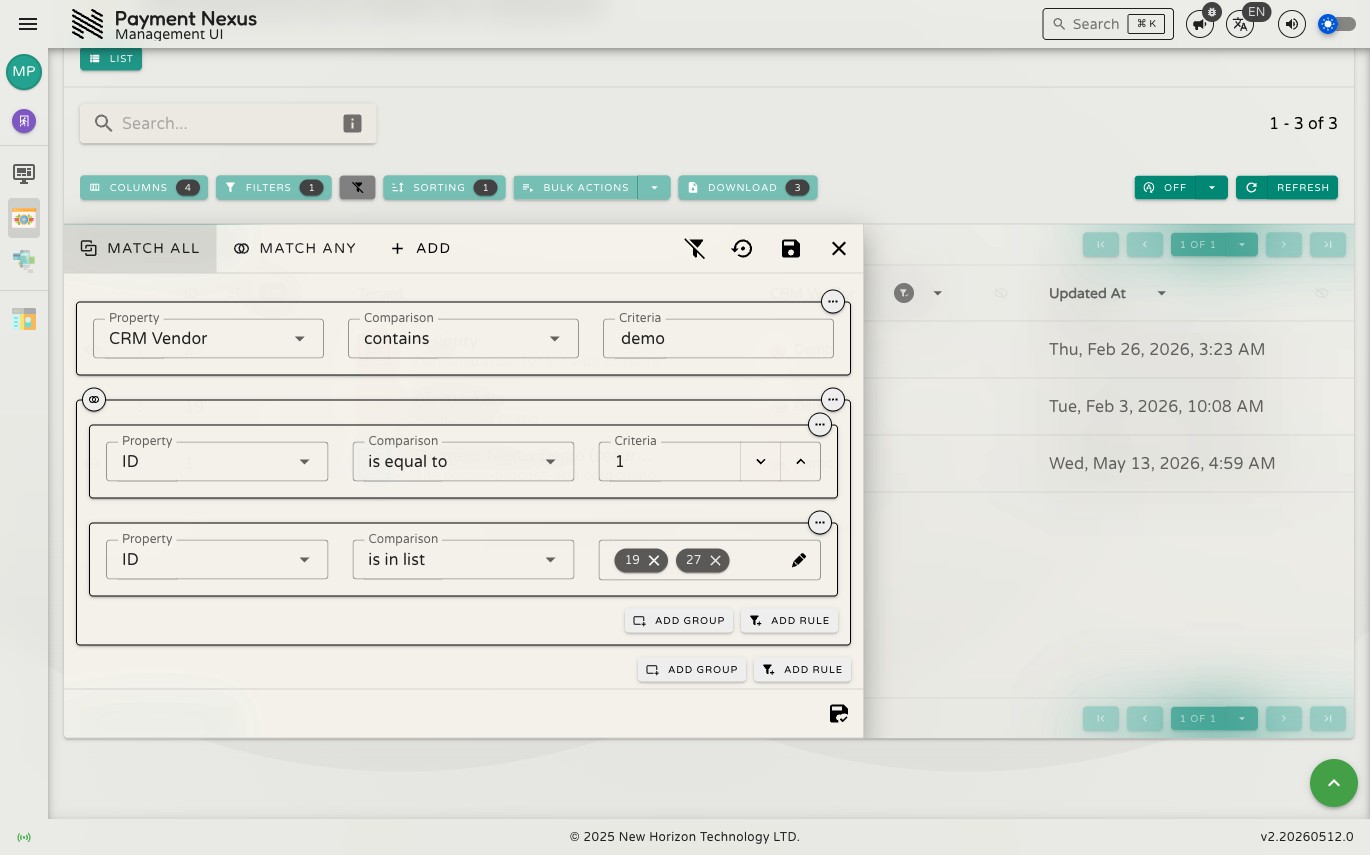Hide the Updated At column eye icon

point(1322,293)
